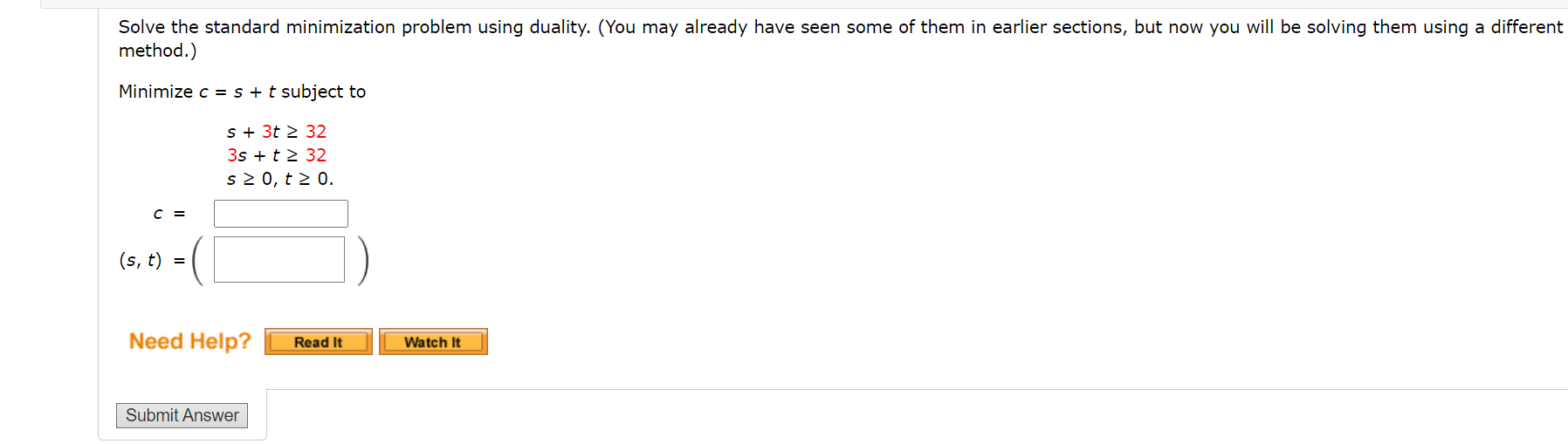Screen dimensions: 1568x444
Task: Click the red 32 in second constraint
Action: coord(316,155)
